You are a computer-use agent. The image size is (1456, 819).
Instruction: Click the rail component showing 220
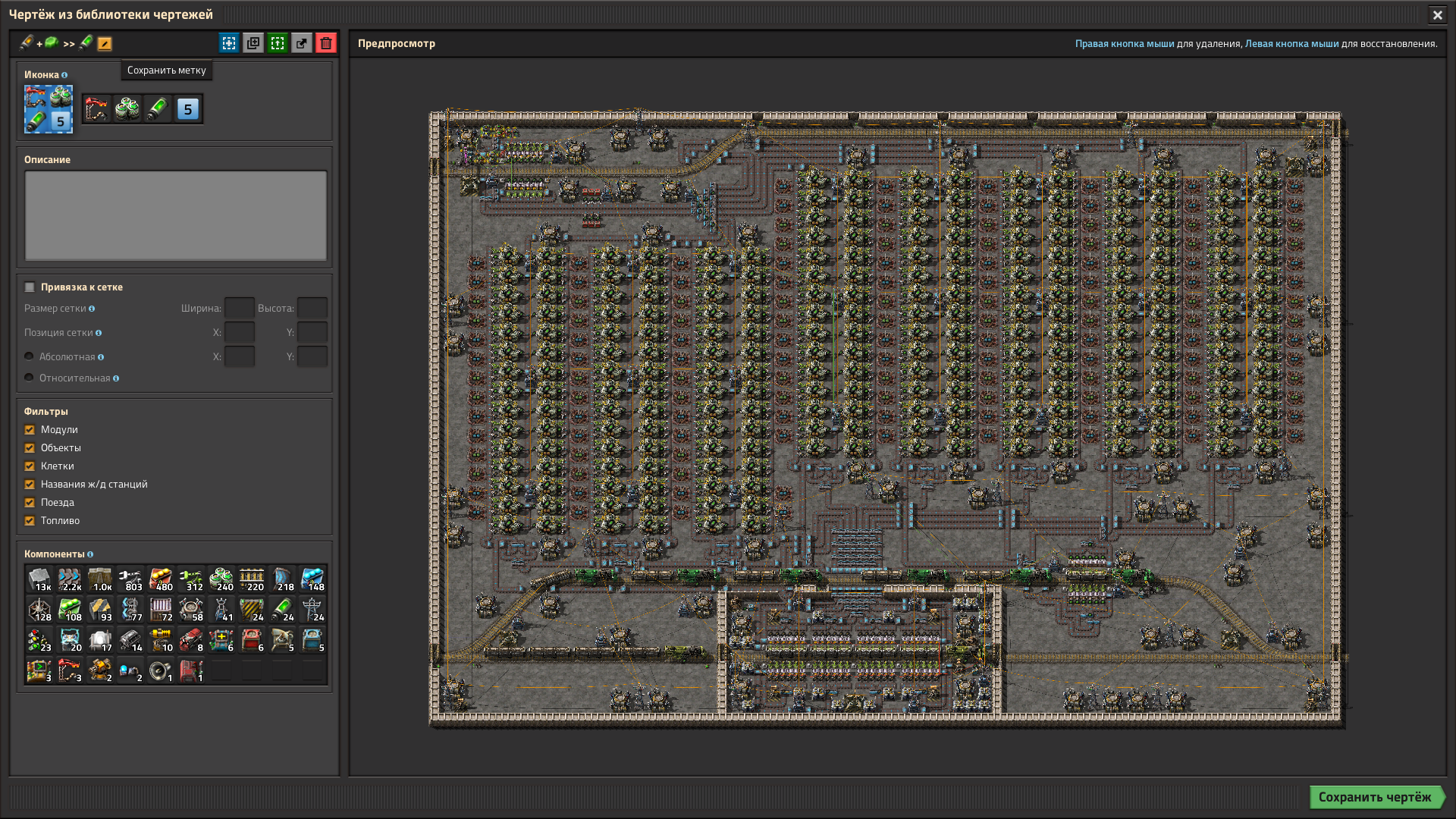coord(252,579)
